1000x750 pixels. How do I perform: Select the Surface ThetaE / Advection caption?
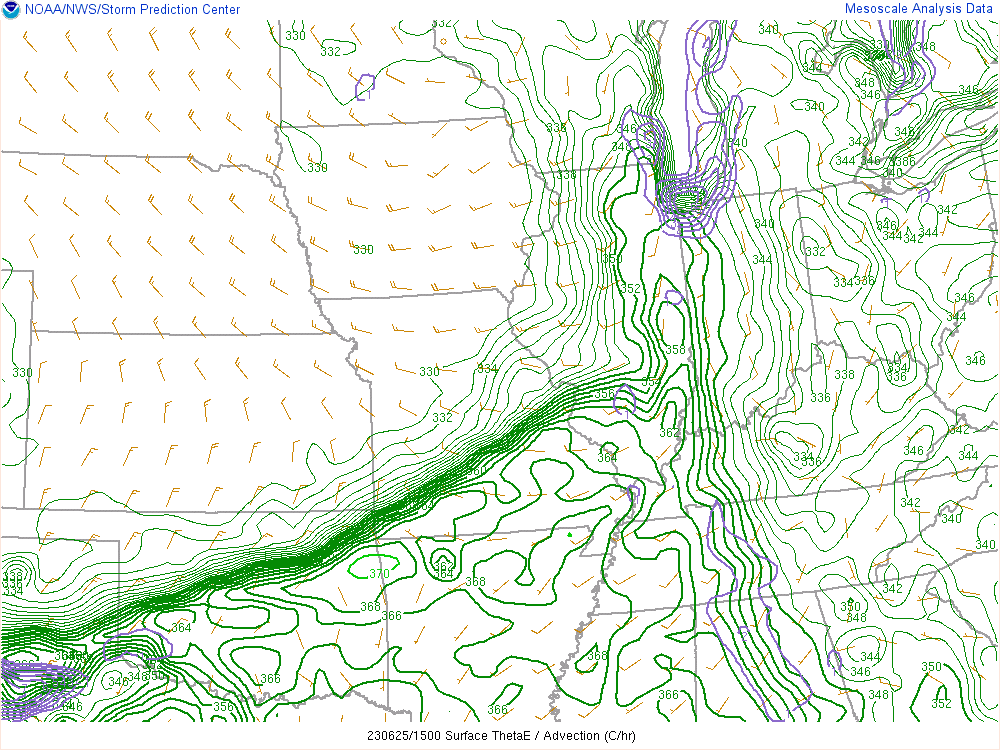500,735
